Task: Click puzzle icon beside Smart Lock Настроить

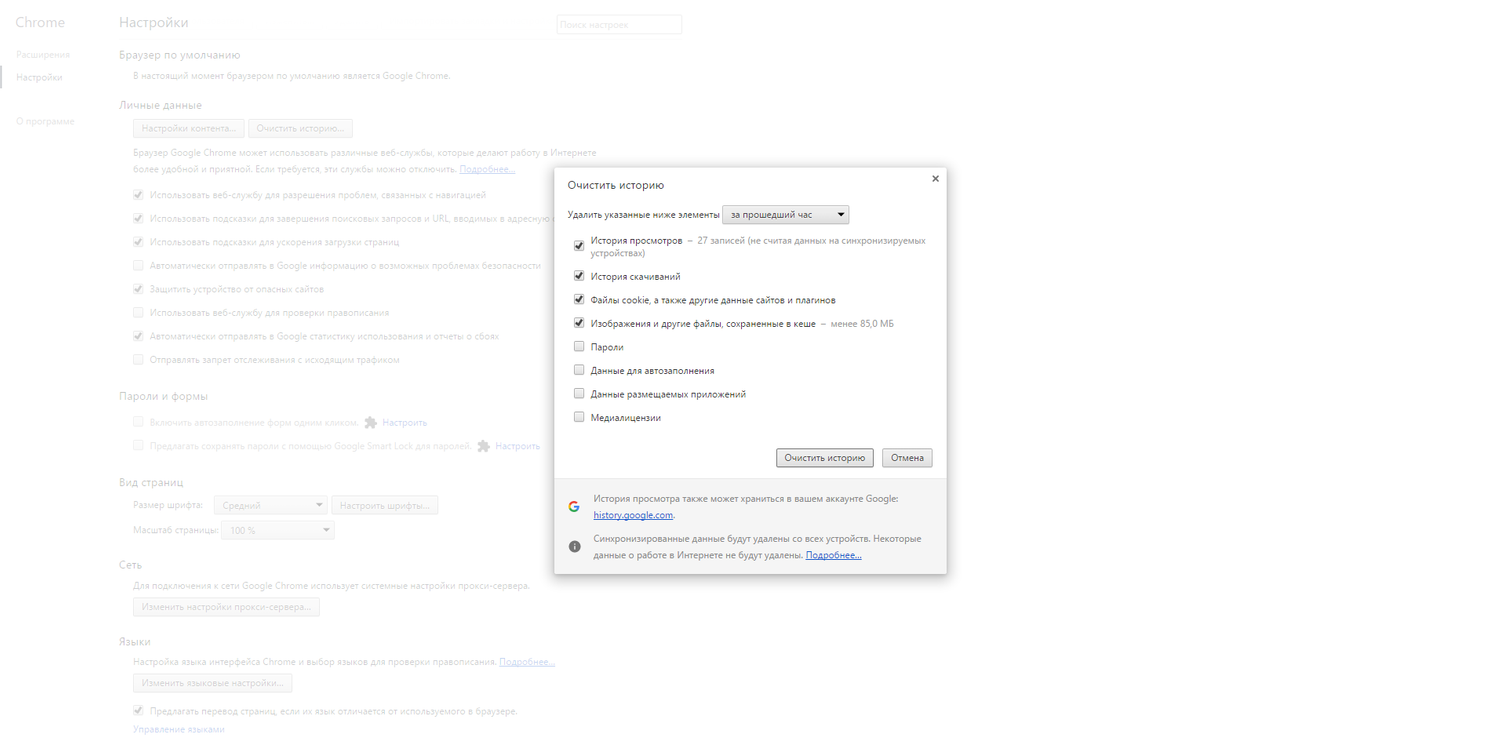Action: [484, 446]
